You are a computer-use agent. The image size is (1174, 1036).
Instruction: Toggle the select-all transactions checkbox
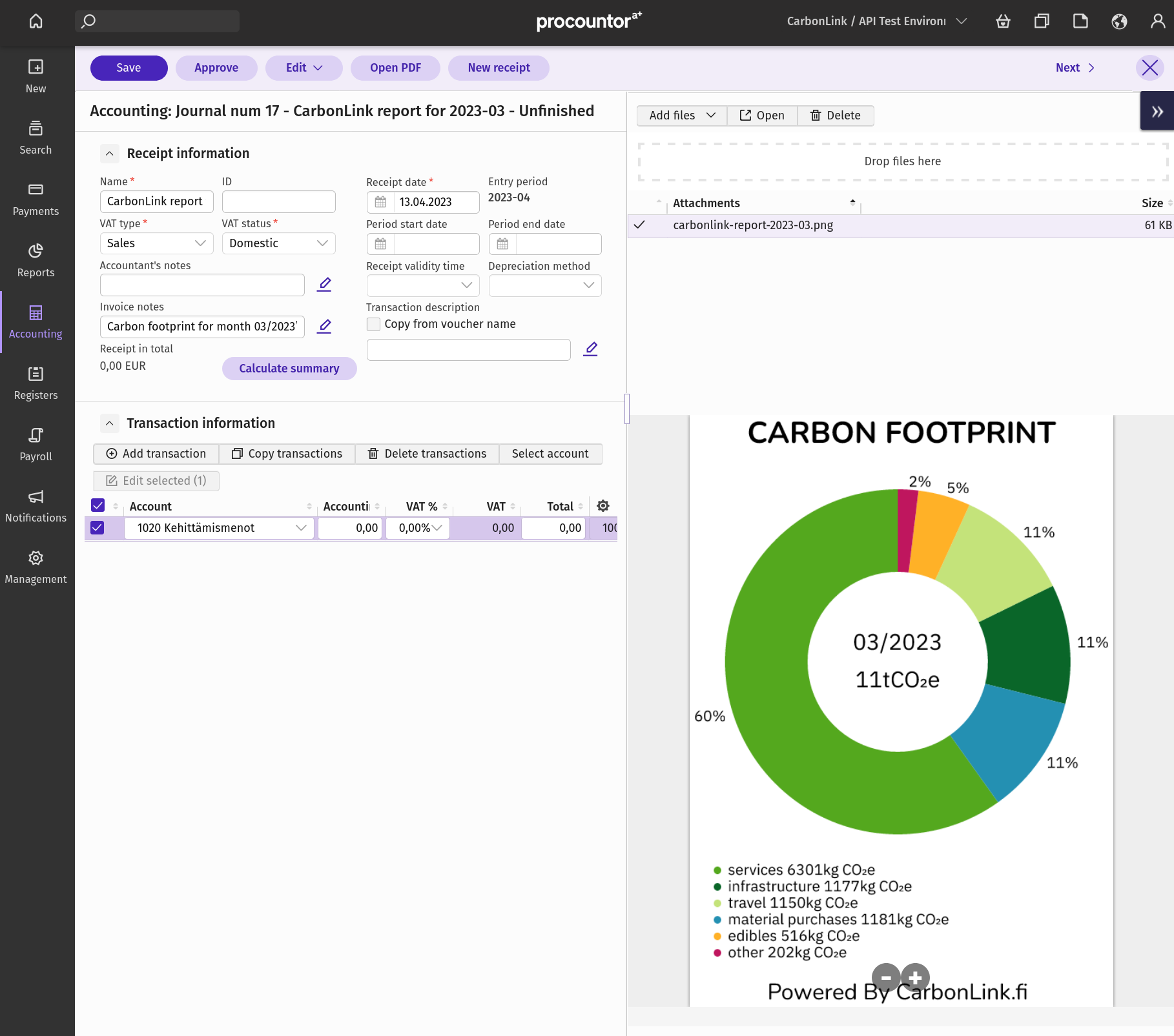98,505
